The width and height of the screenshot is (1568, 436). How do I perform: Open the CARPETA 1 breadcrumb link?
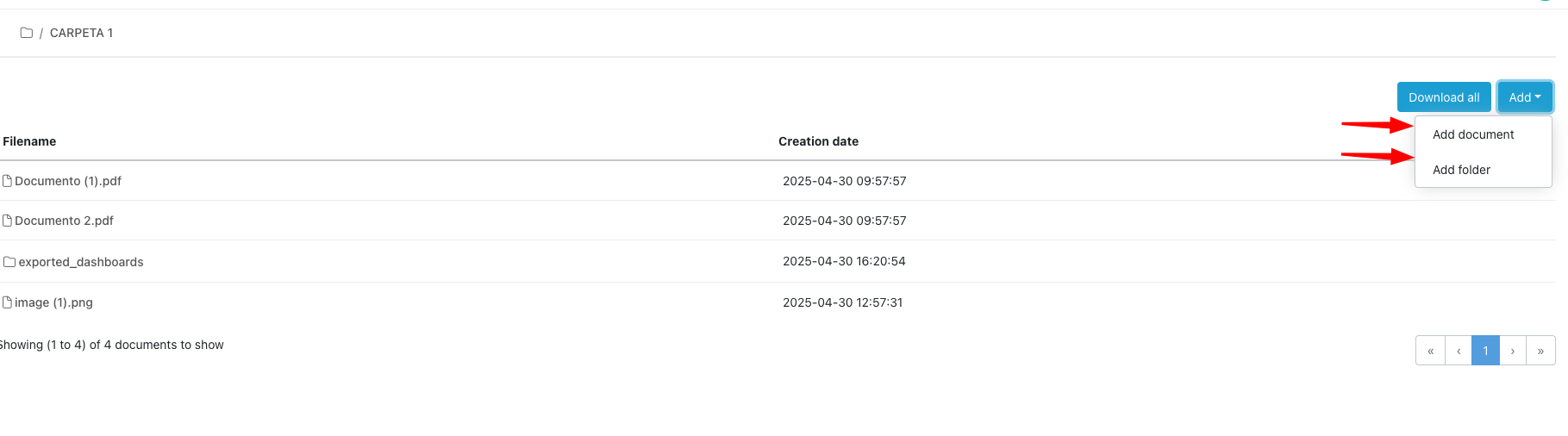(x=81, y=33)
